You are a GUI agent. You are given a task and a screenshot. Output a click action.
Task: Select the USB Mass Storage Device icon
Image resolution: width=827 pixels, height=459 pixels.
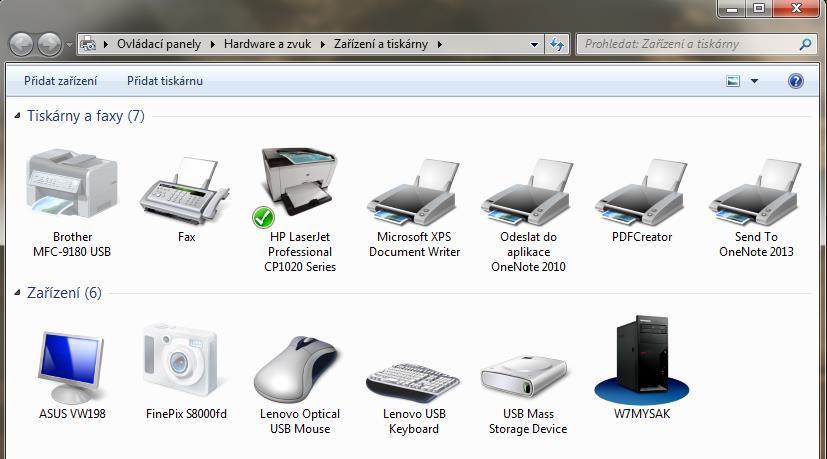tap(524, 377)
